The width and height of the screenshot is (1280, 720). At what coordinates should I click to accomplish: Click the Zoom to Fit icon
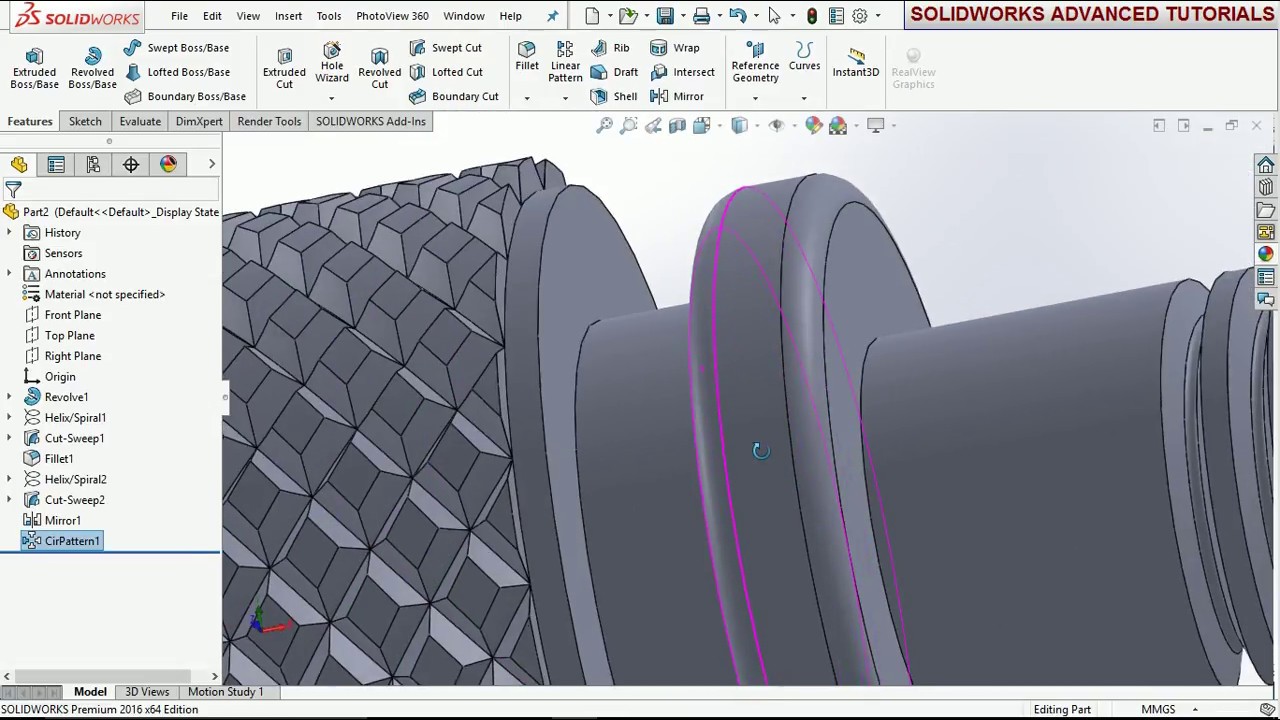[x=605, y=125]
